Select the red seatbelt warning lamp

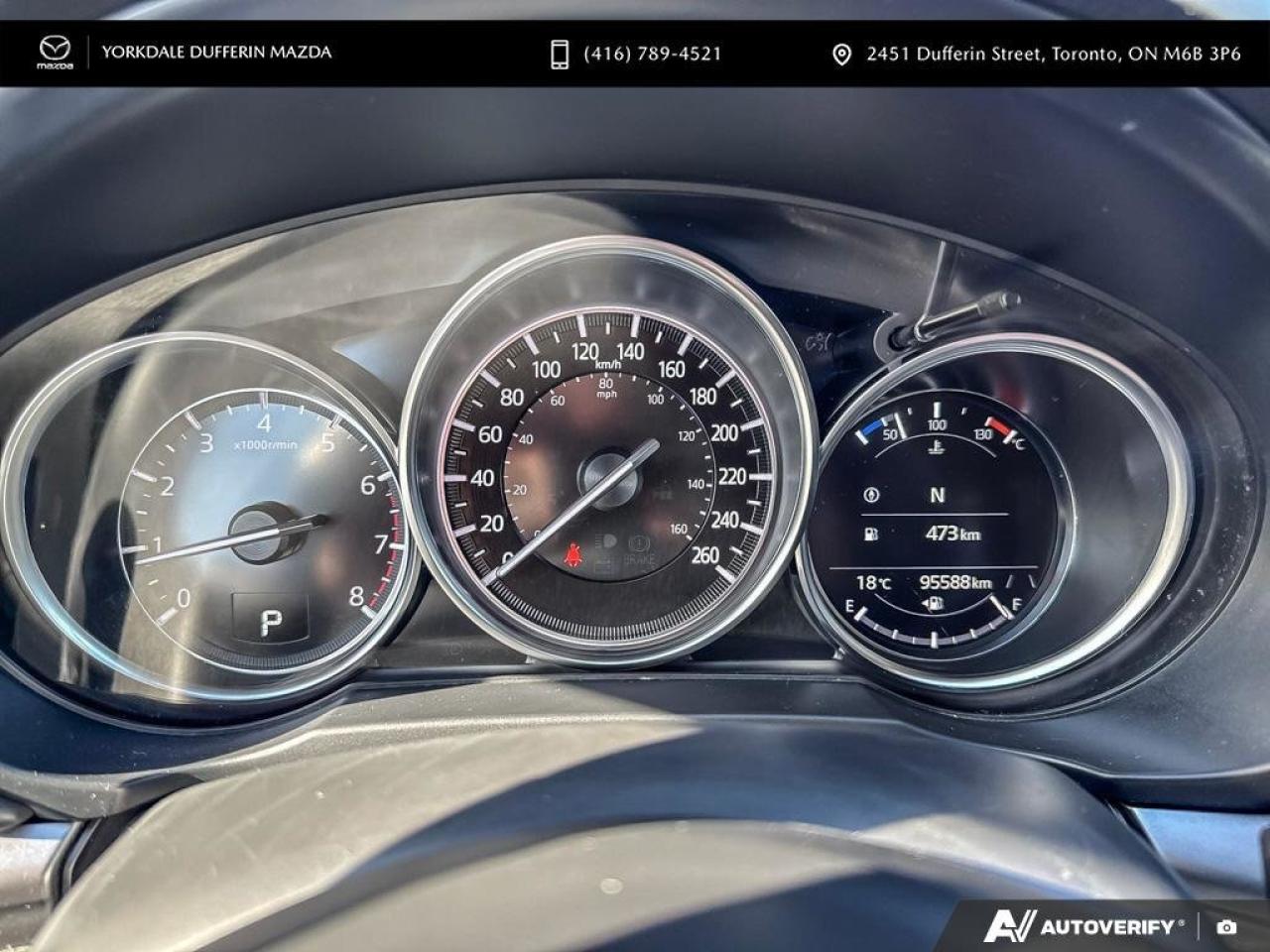tap(573, 551)
